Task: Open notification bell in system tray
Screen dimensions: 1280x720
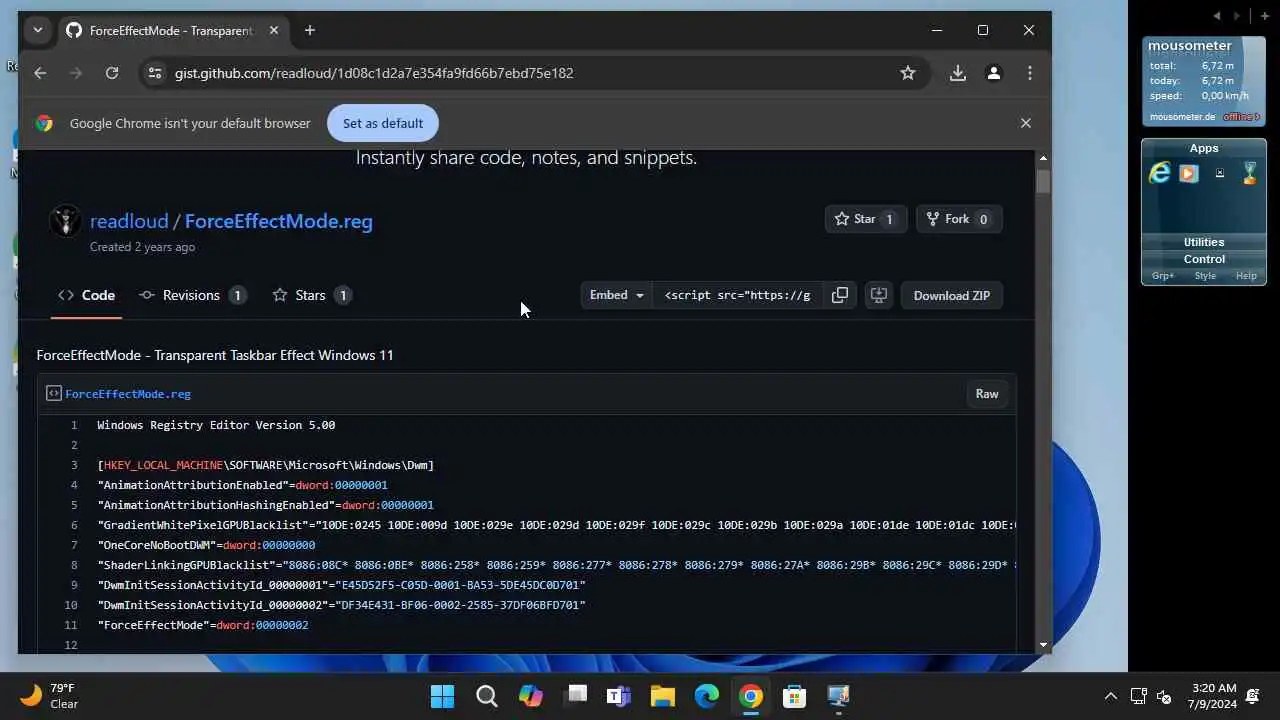Action: point(1252,696)
